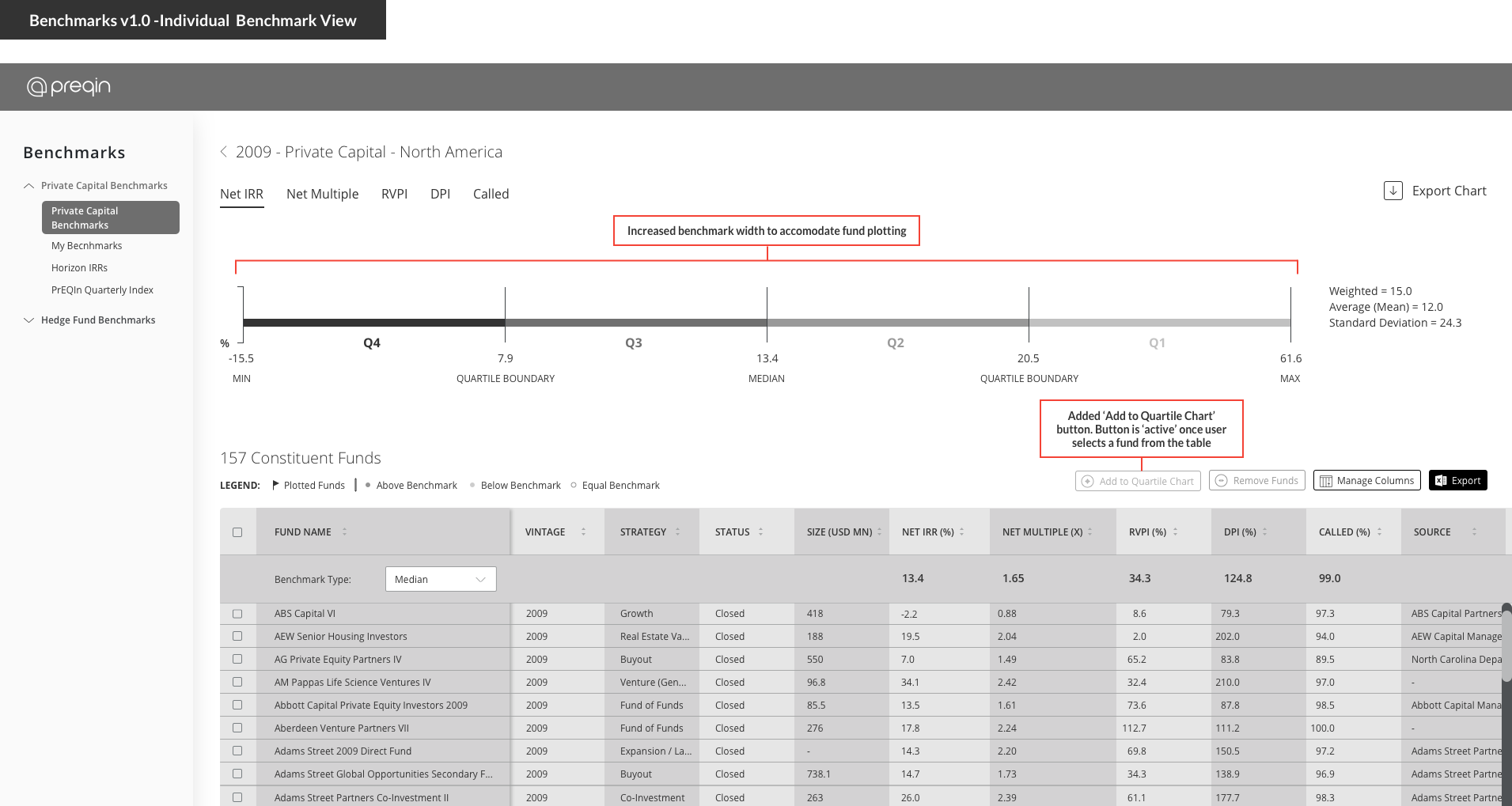Switch to the RVPI tab
This screenshot has width=1512, height=806.
click(394, 194)
